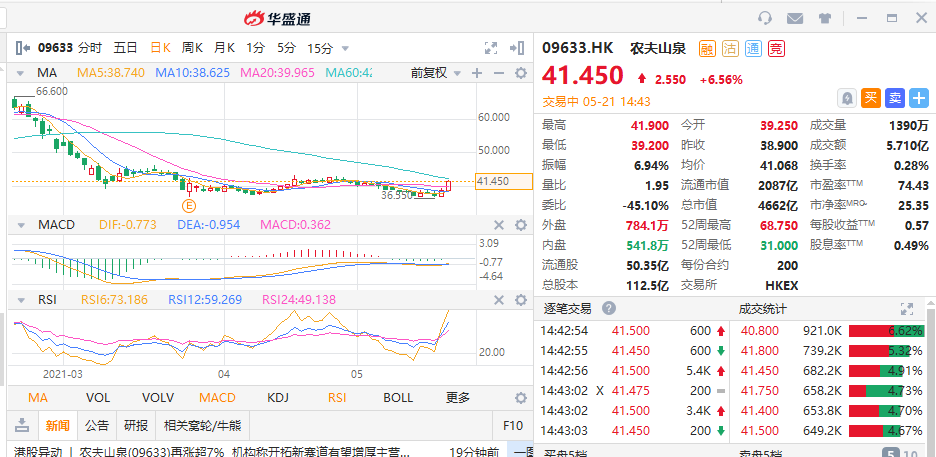Open indicator tab bar settings gear

click(521, 398)
